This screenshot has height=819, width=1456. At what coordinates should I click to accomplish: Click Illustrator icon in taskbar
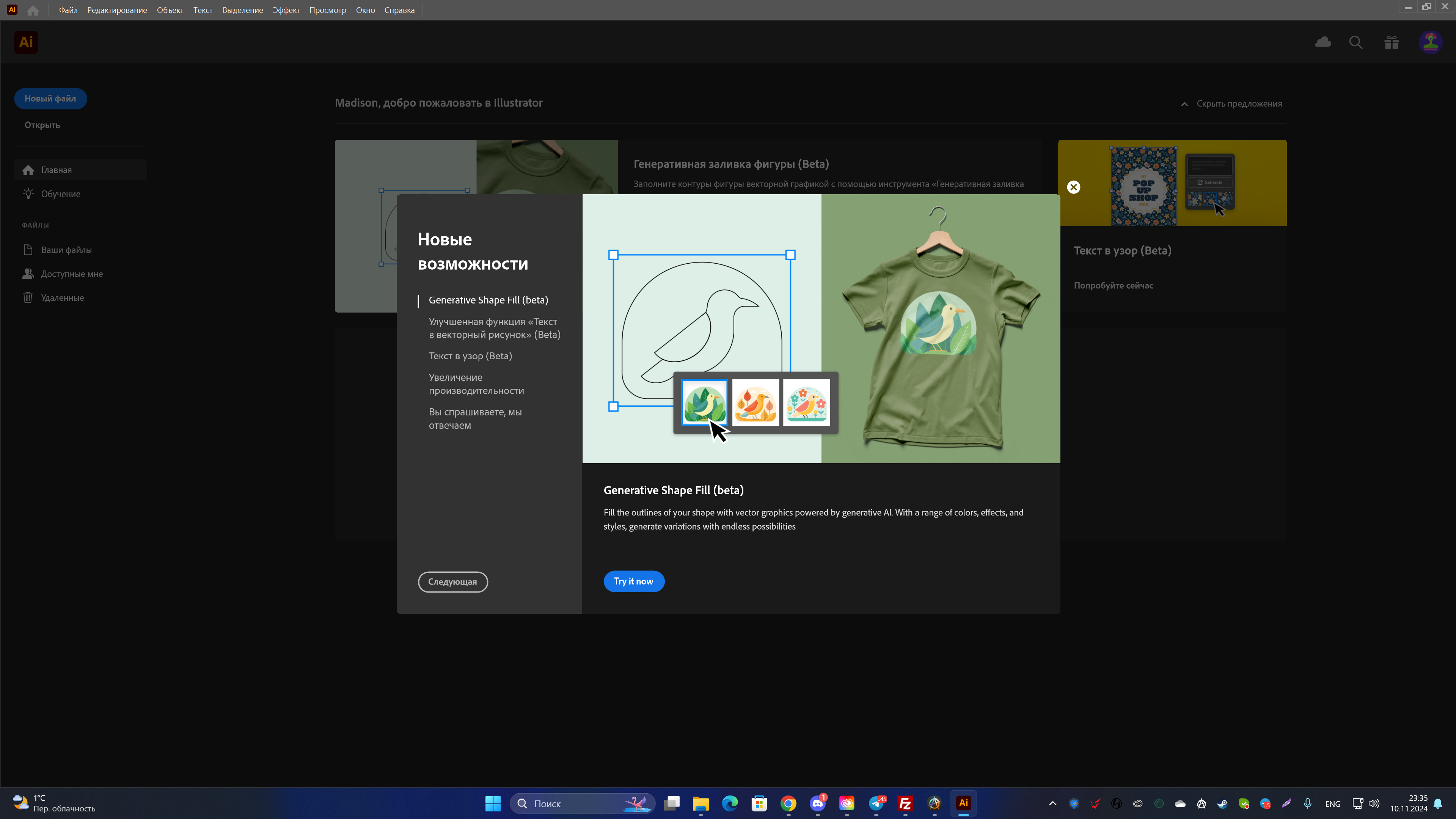[x=964, y=803]
